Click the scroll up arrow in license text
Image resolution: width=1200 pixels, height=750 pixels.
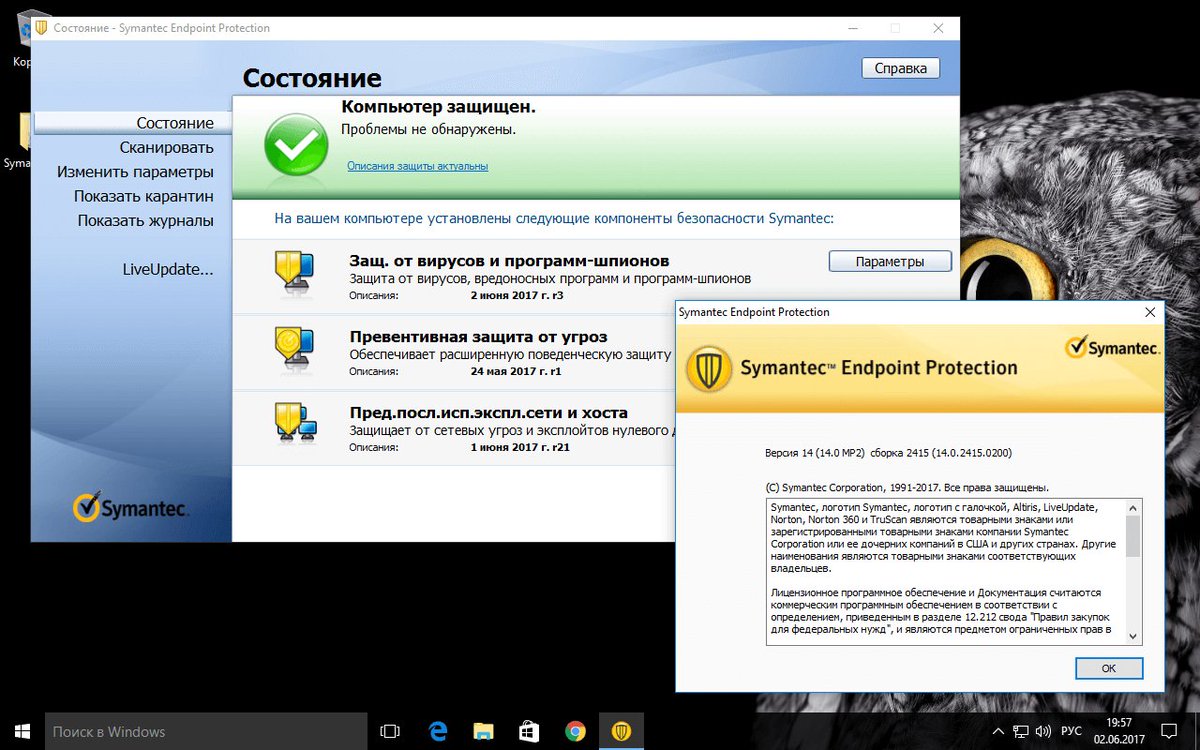1133,509
